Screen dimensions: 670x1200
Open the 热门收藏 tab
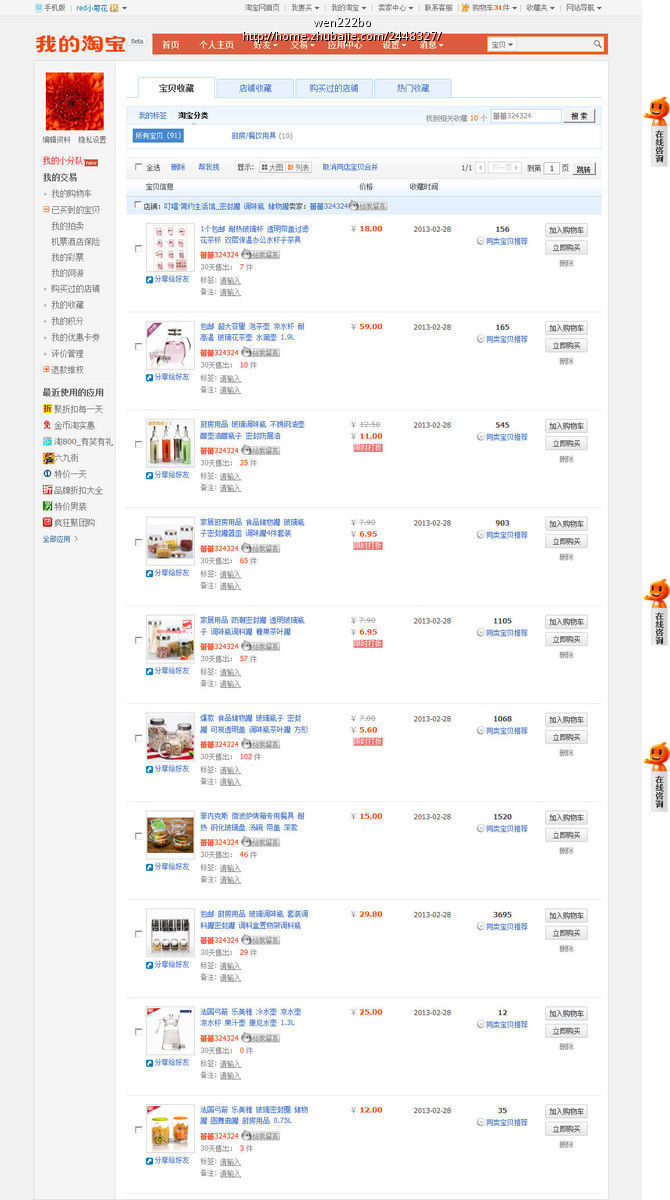[x=412, y=88]
